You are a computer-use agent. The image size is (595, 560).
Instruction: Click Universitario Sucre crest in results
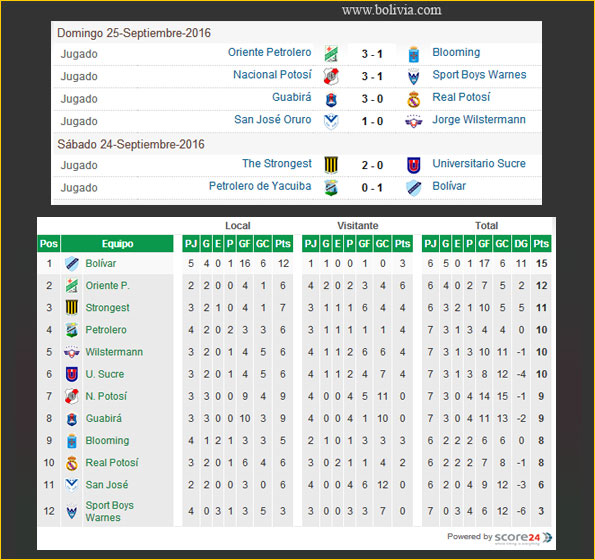(414, 165)
